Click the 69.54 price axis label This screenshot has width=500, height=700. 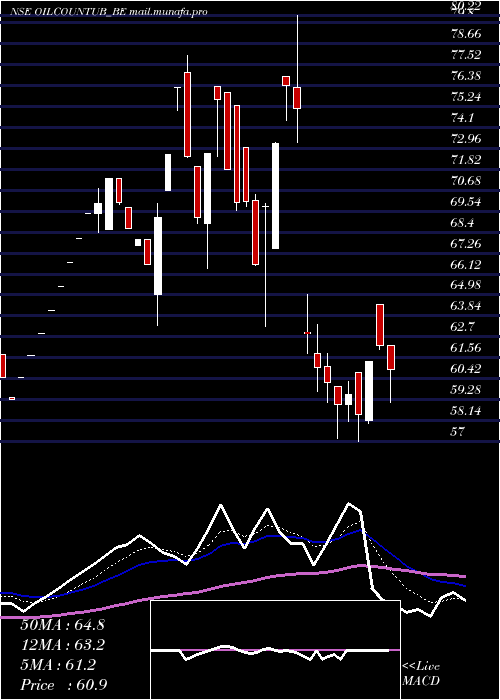[x=466, y=202]
